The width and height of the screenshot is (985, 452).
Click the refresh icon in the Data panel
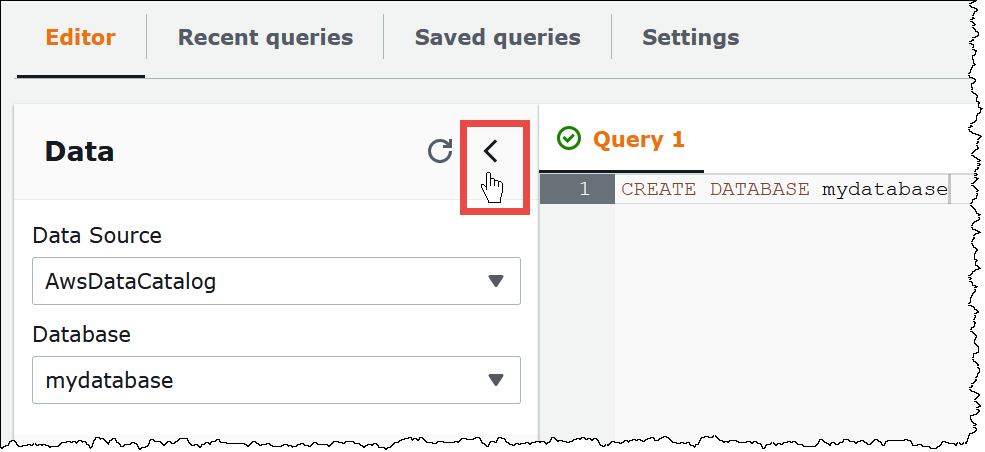440,151
